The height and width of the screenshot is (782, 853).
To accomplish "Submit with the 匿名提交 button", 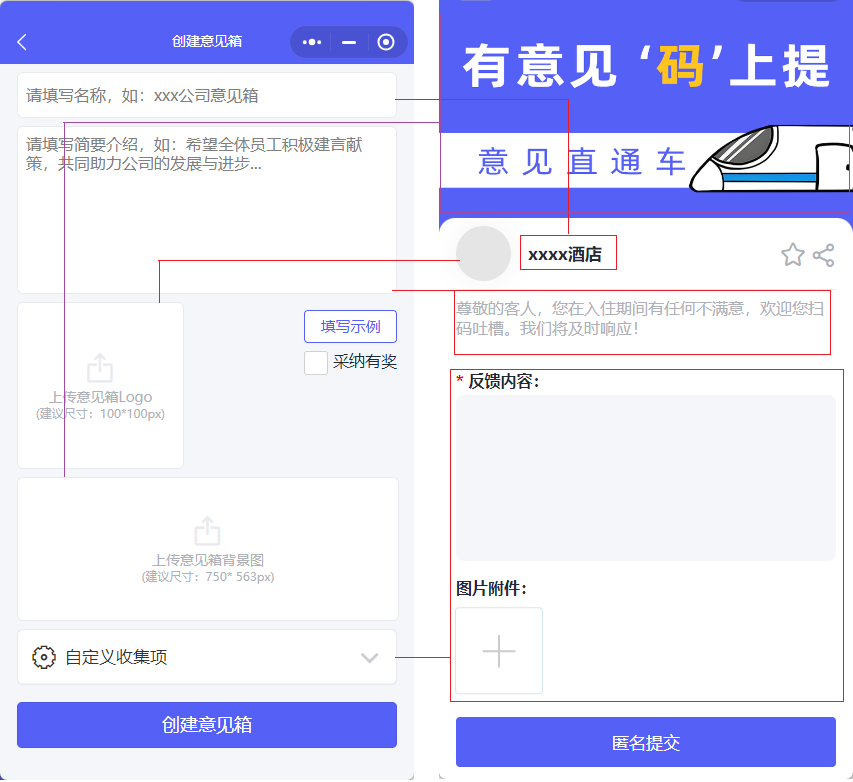I will 645,742.
